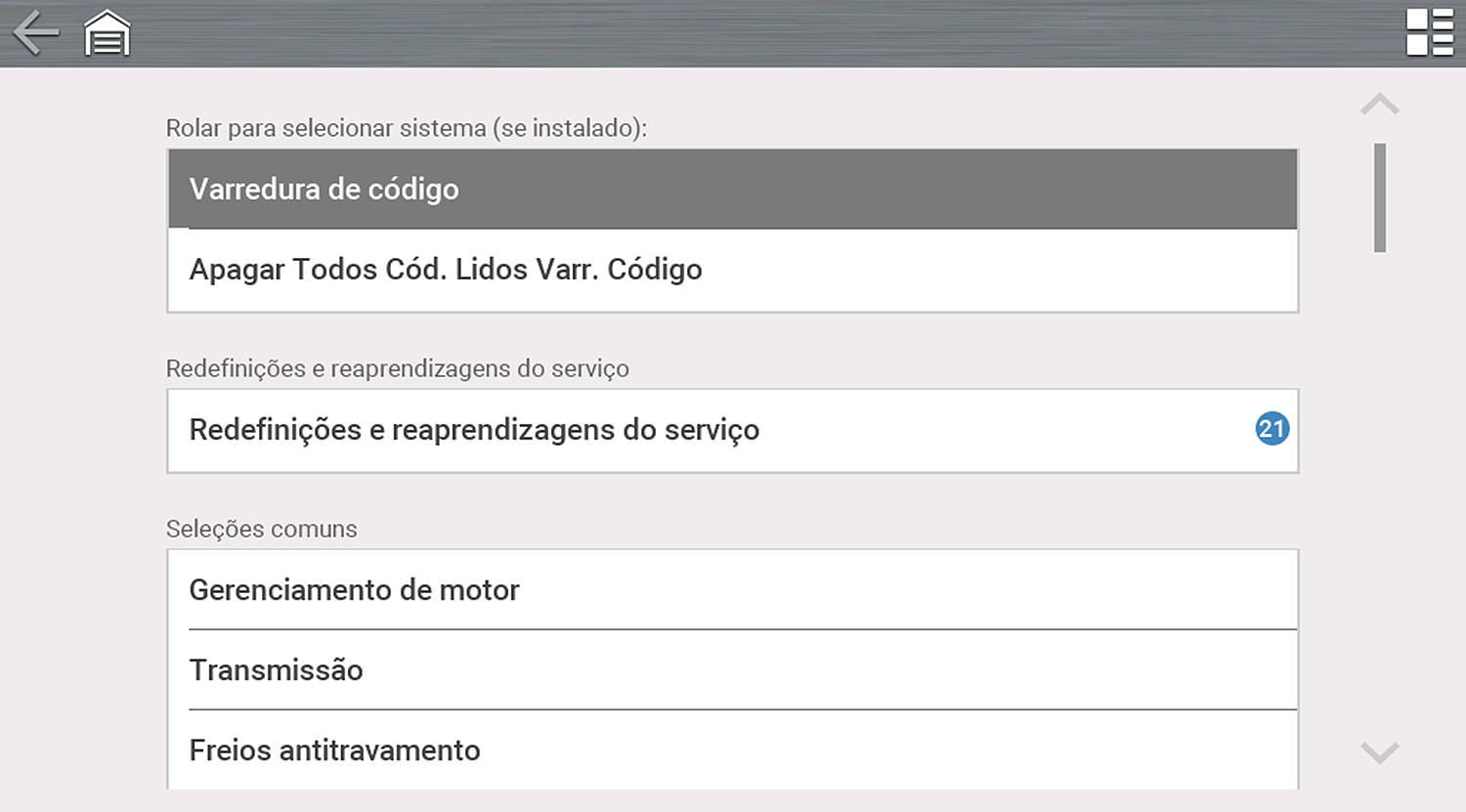
Task: Click the '(se instalado)' text
Action: point(569,128)
